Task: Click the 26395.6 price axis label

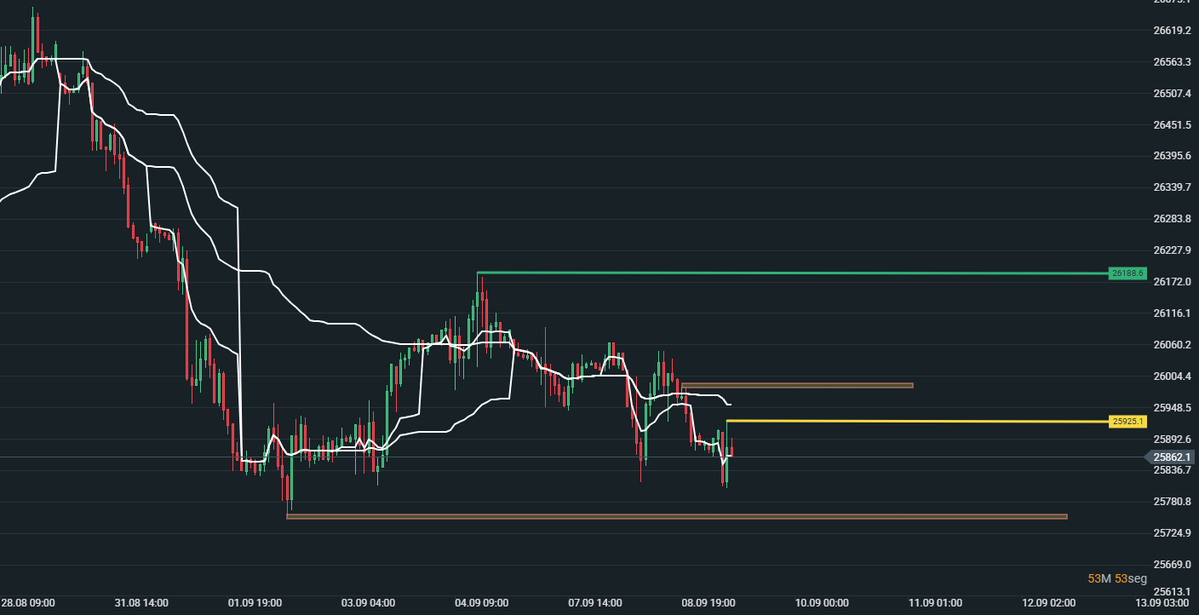Action: tap(1171, 156)
